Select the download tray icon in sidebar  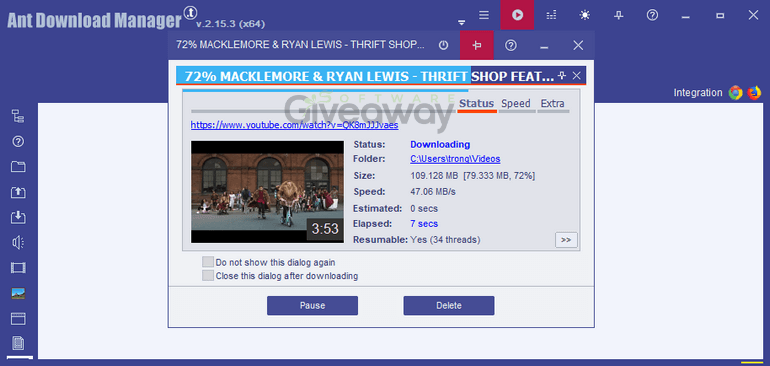18,217
